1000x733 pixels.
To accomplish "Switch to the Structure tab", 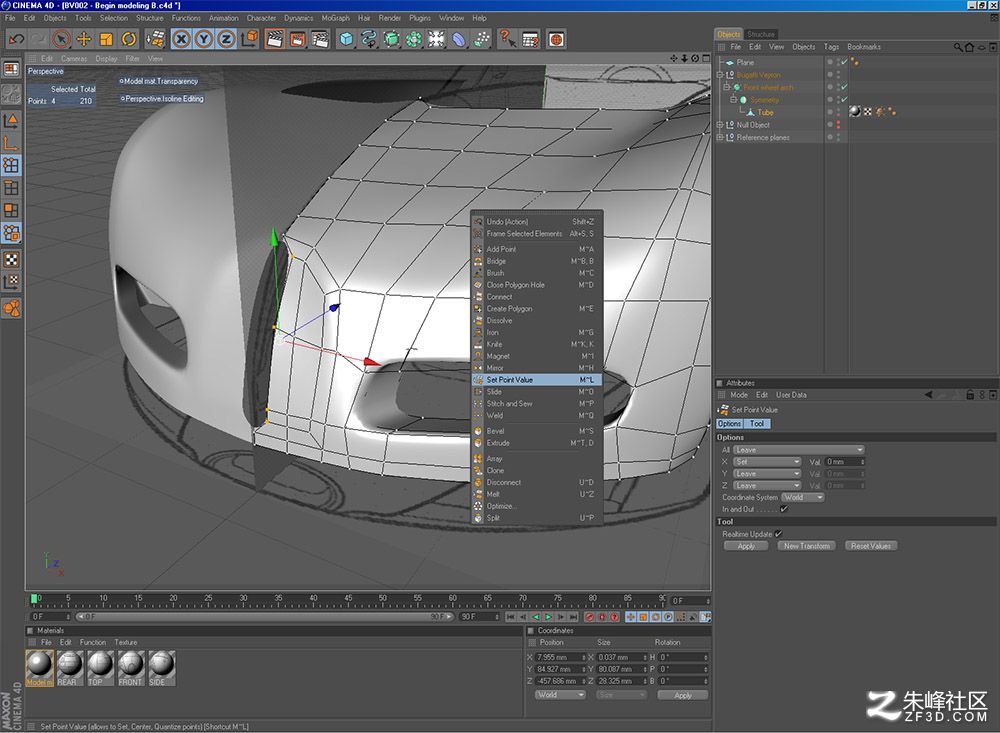I will 761,34.
